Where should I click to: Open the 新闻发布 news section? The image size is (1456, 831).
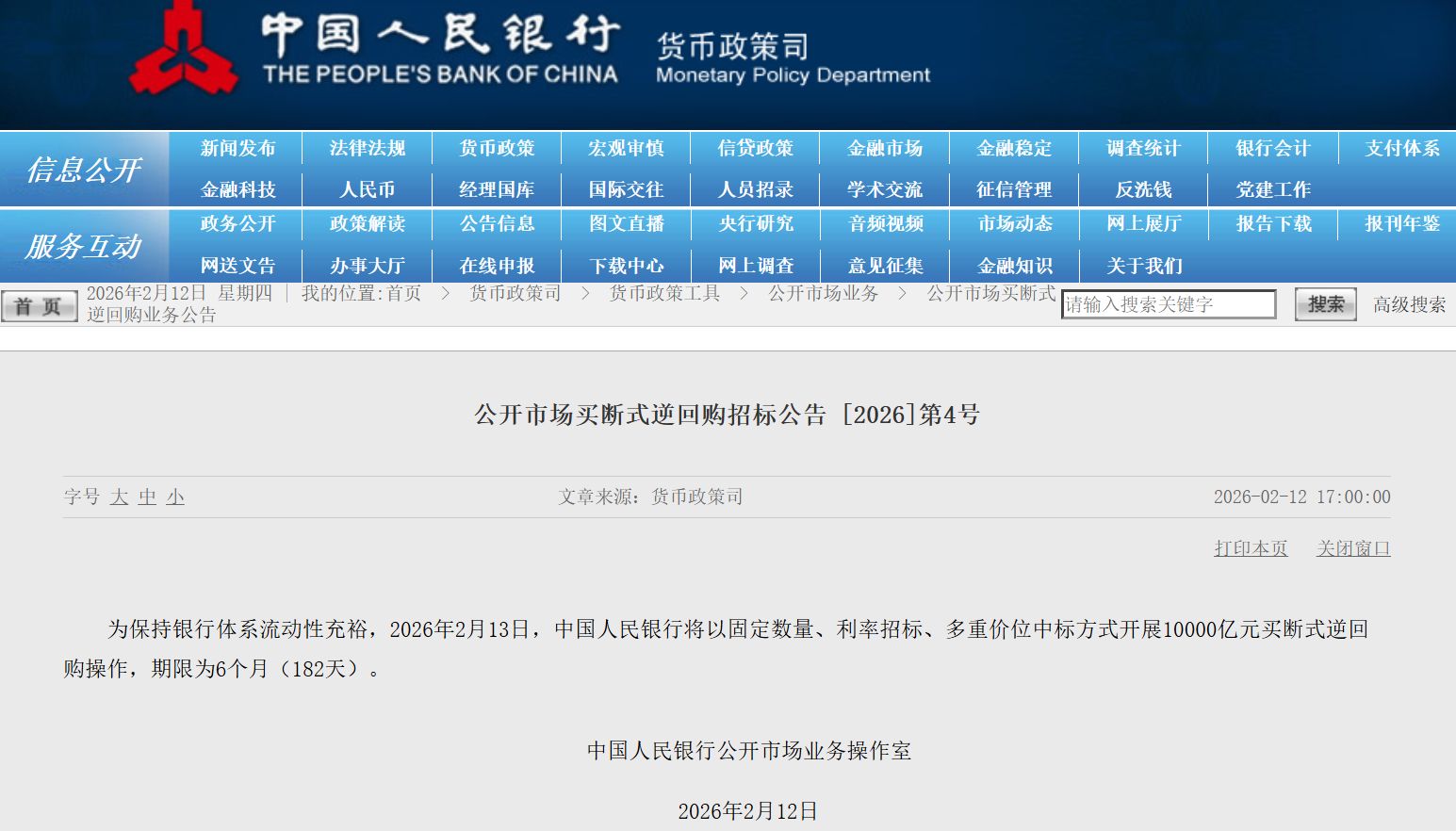pyautogui.click(x=239, y=148)
